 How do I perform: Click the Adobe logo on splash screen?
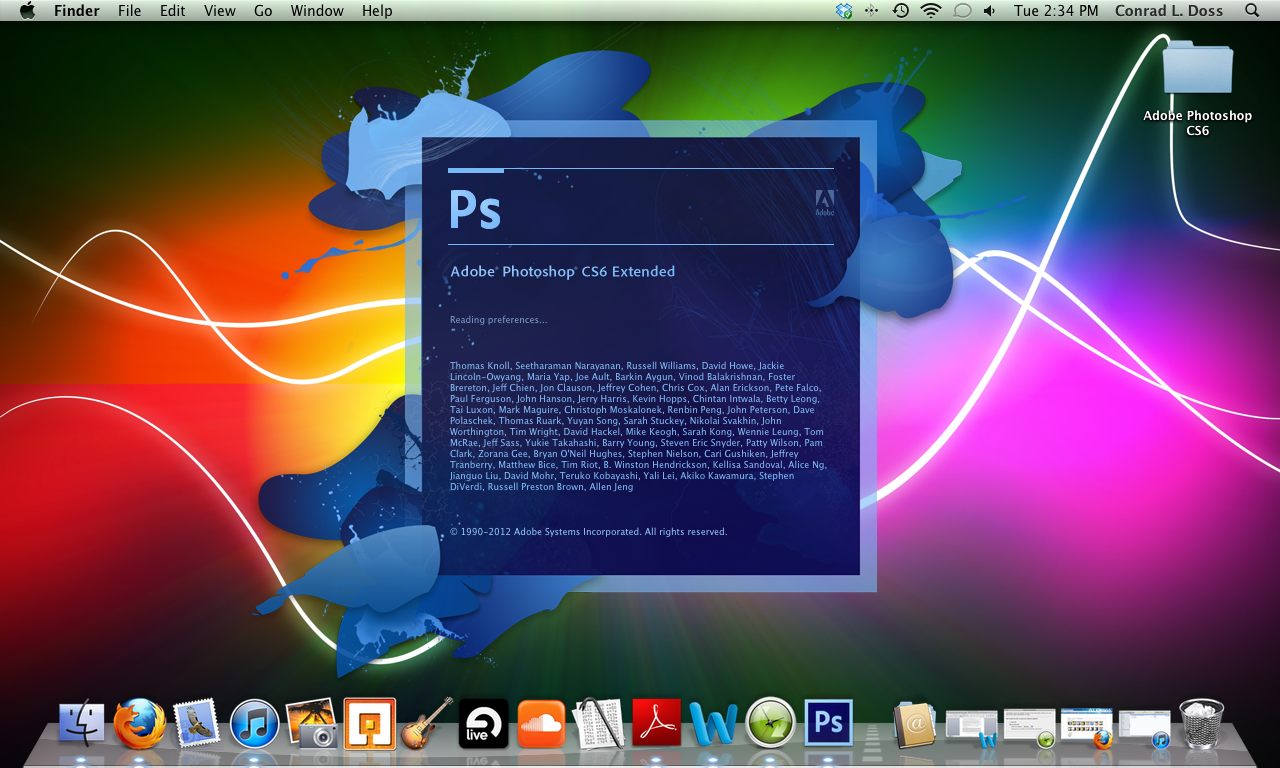point(825,202)
